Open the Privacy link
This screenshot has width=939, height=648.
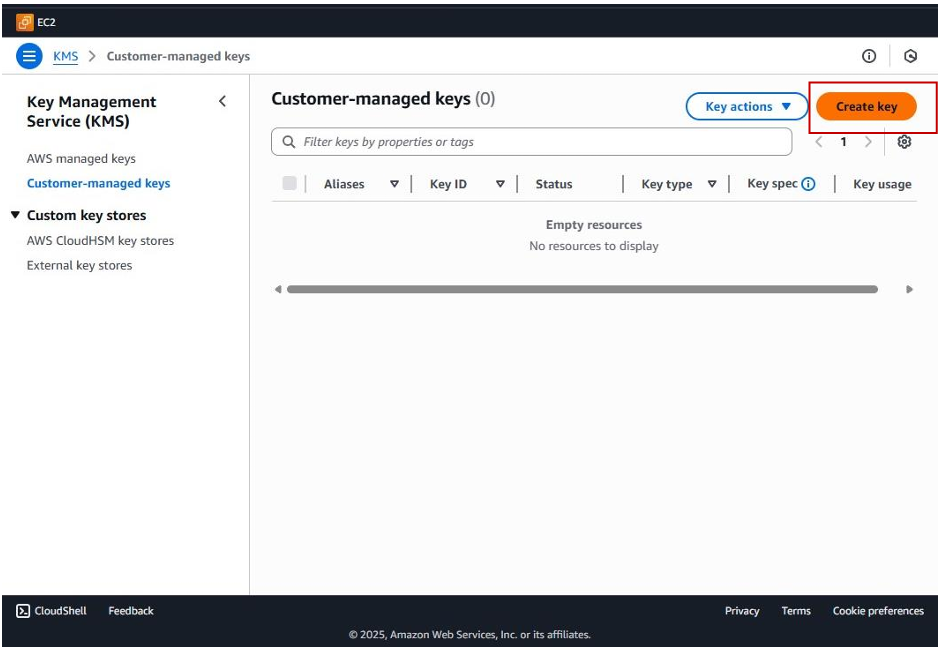coord(742,611)
